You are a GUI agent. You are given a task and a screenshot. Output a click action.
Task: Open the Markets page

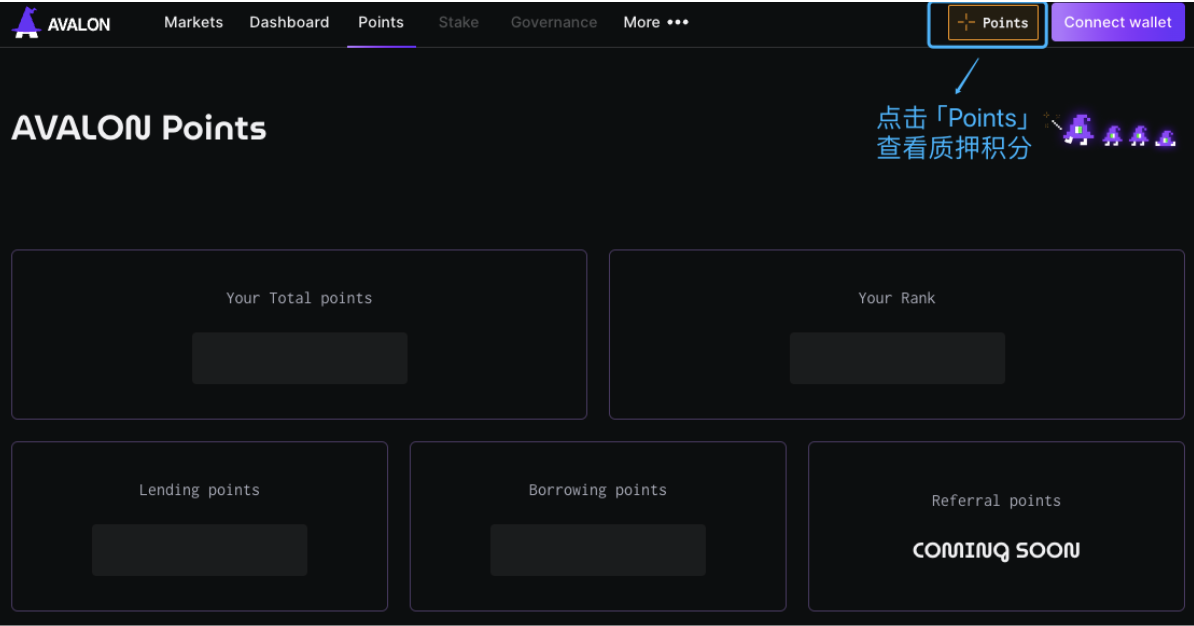[193, 22]
